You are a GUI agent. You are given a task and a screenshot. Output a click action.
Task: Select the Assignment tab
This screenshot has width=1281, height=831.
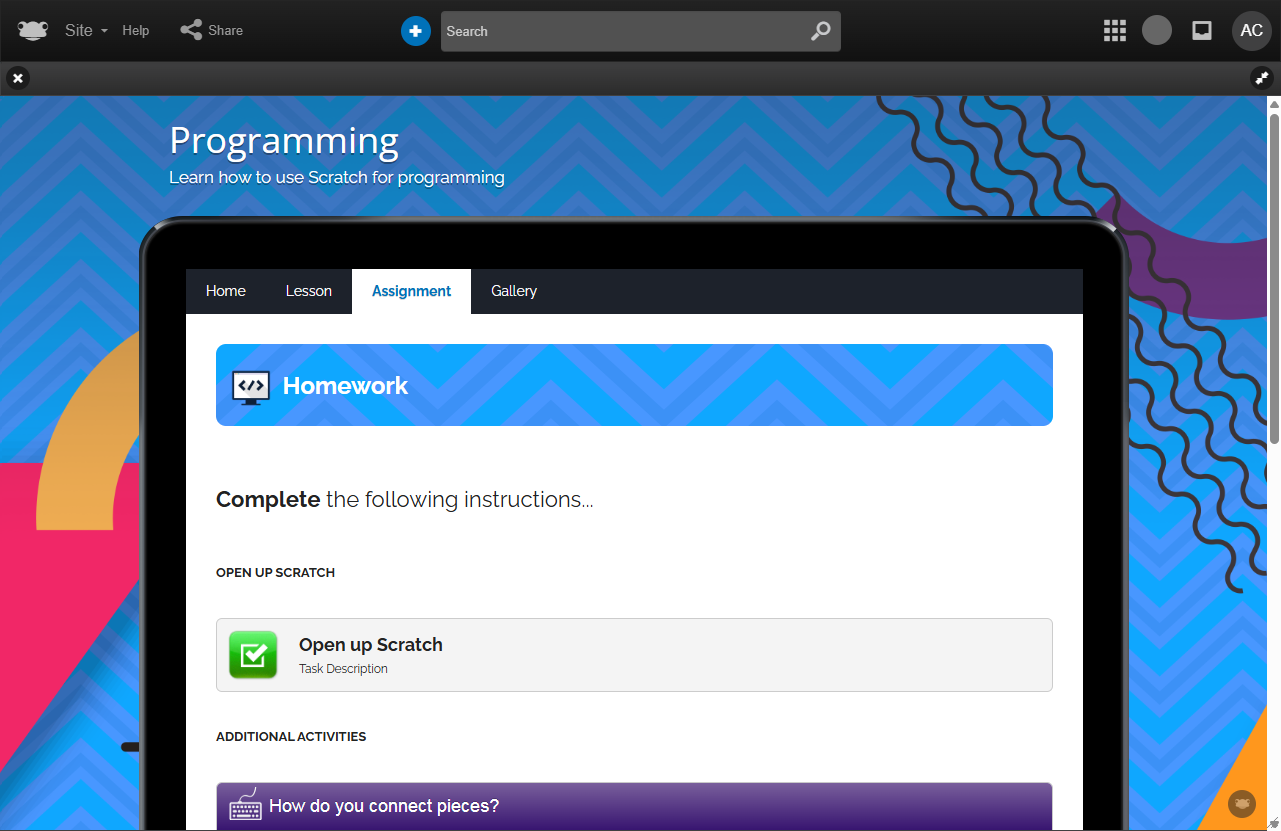pyautogui.click(x=411, y=291)
